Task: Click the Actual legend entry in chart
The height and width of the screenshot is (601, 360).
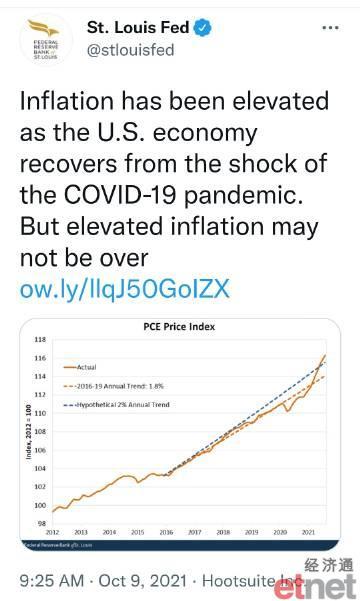Action: 80,367
